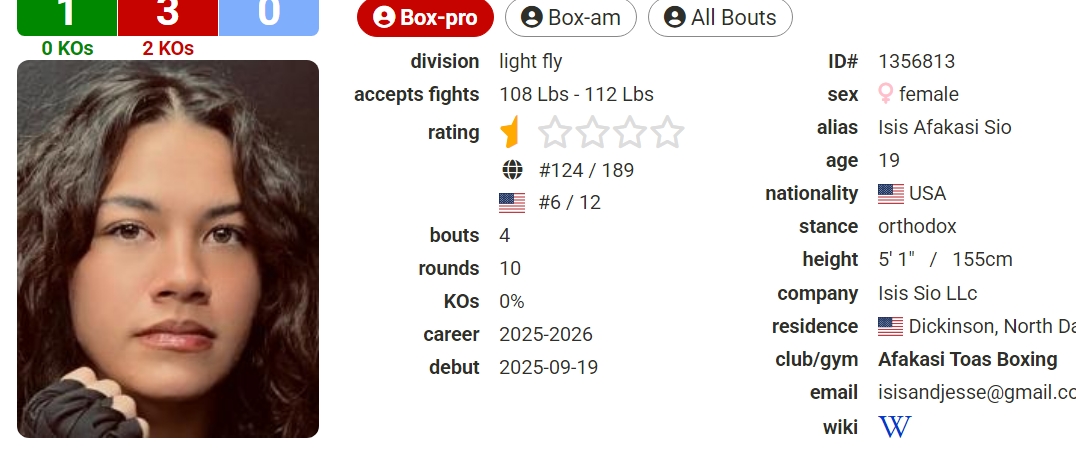Click the blue draws count box

(x=268, y=15)
